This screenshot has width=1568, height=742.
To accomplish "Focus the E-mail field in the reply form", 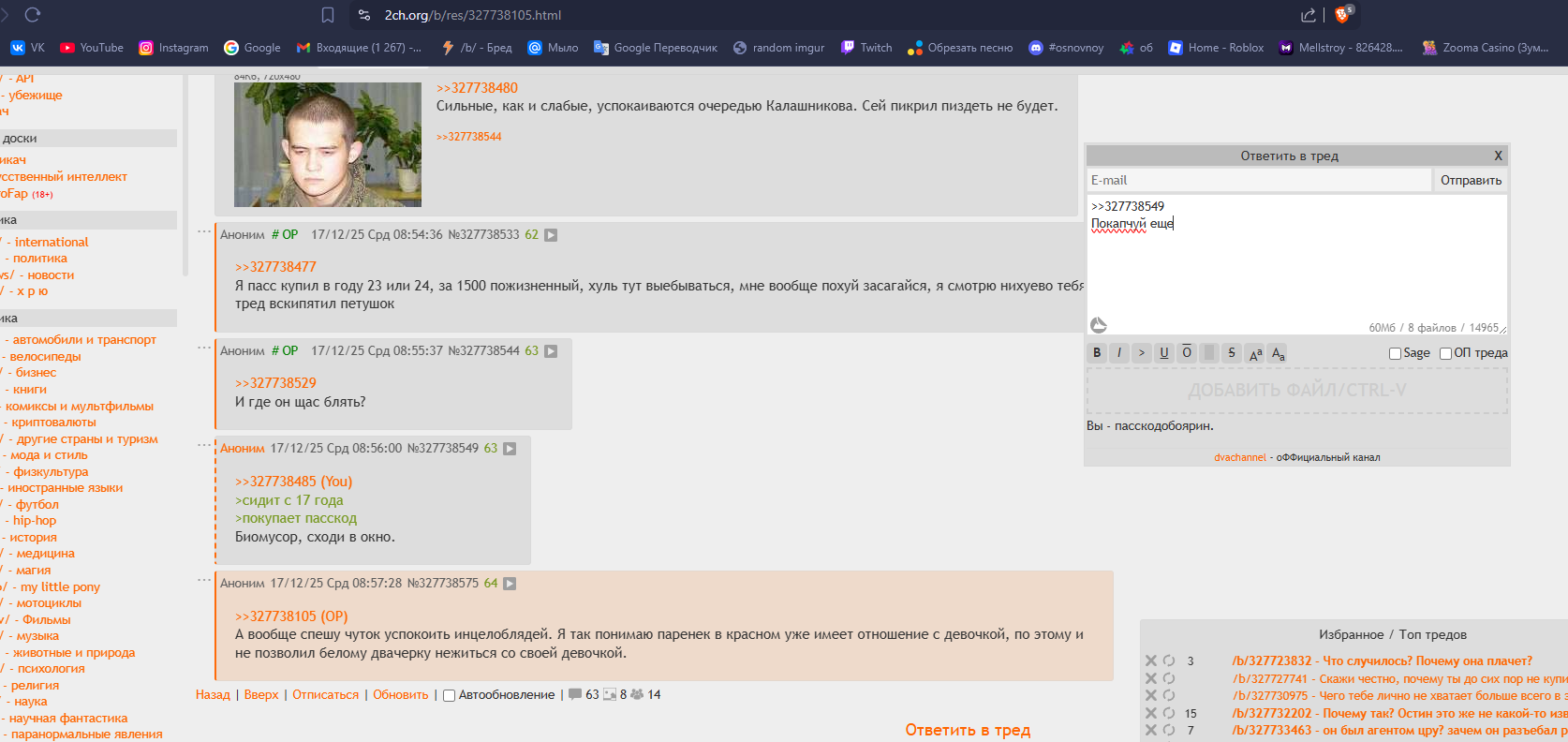I will [1259, 180].
